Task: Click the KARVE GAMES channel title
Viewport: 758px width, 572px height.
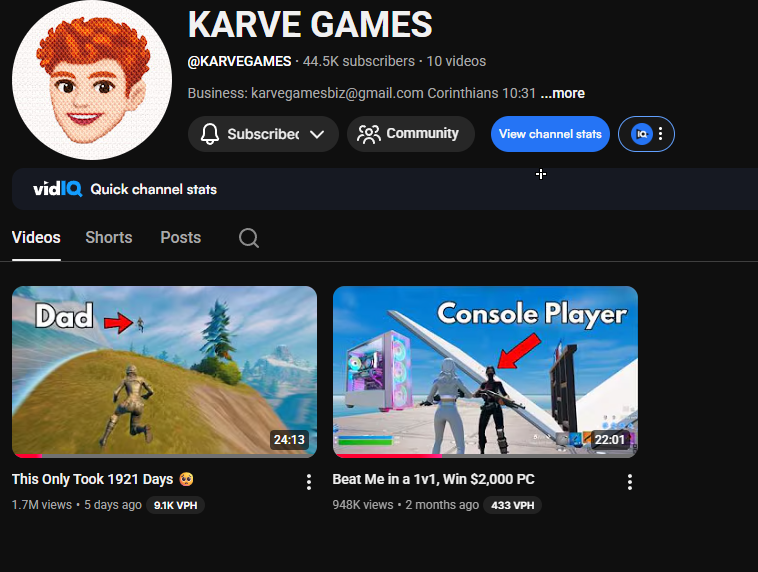Action: point(310,24)
